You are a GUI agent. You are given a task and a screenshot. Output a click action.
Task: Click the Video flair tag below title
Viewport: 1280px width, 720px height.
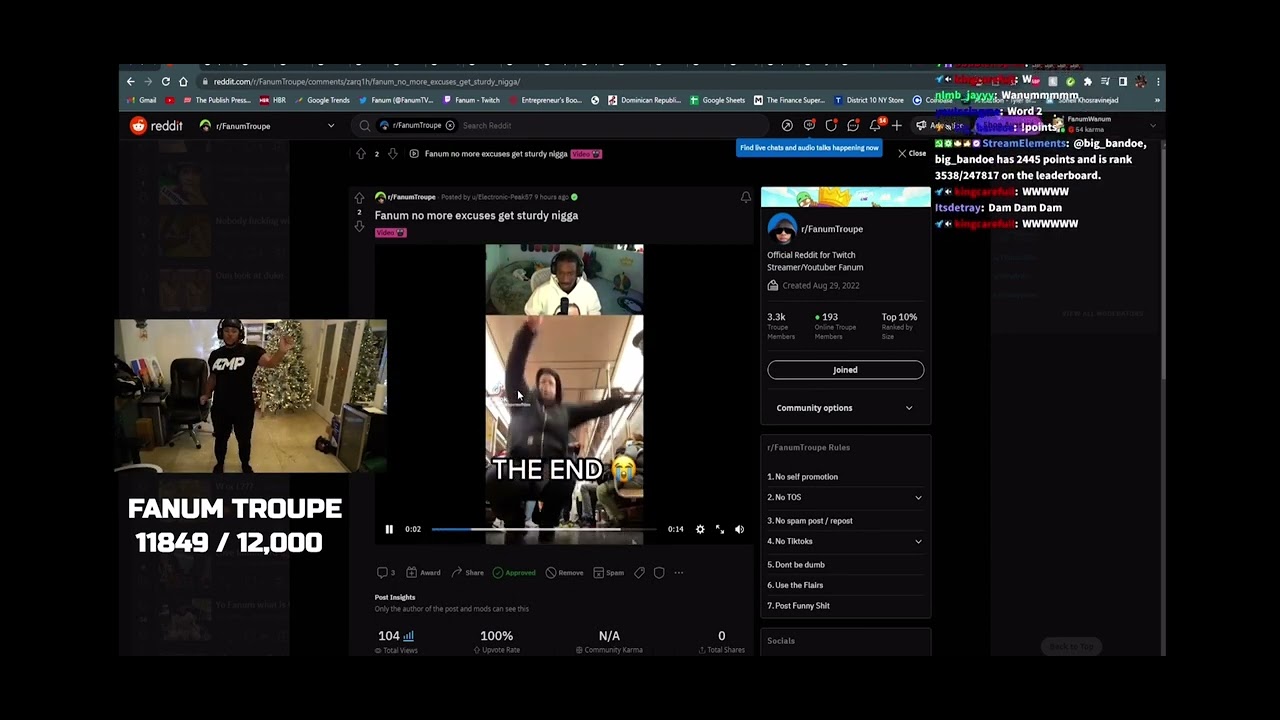click(x=390, y=232)
